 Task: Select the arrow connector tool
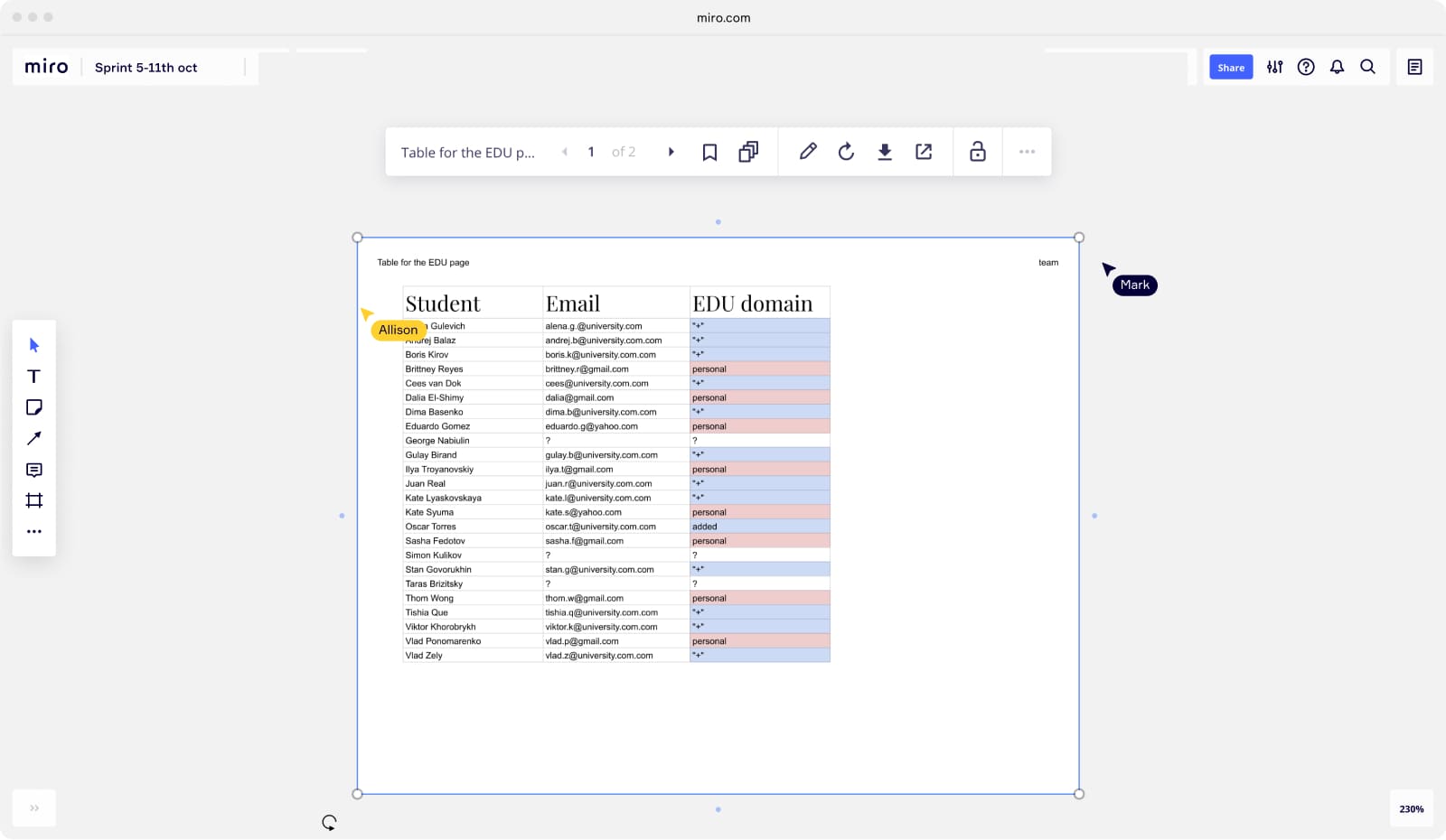[x=33, y=438]
